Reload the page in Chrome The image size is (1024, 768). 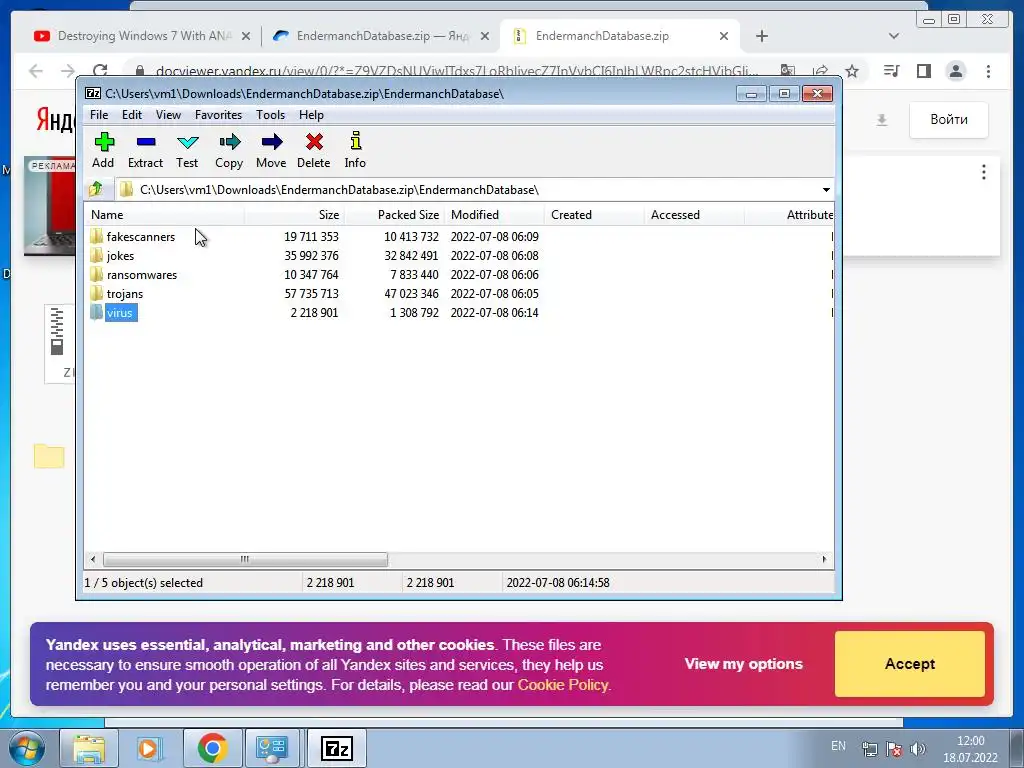point(100,71)
